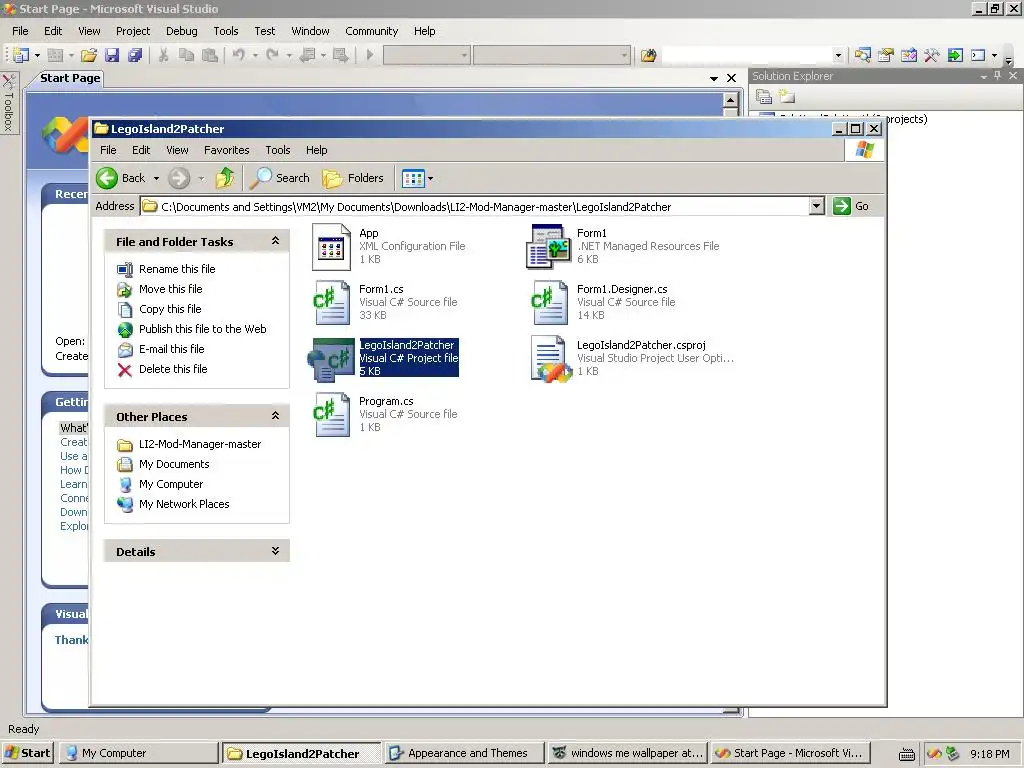Open the Community menu in Visual Studio
1024x768 pixels.
point(372,31)
